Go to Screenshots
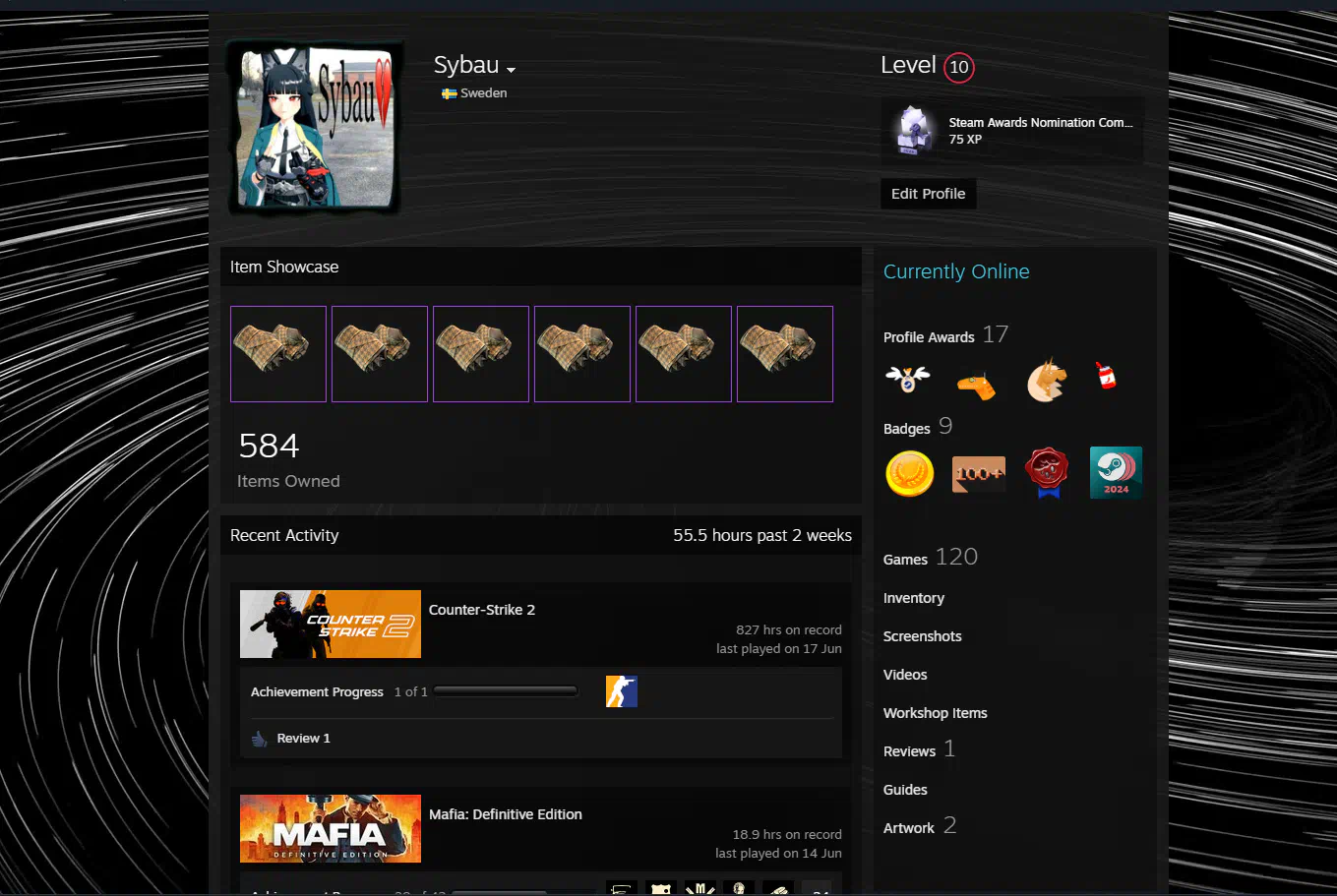Viewport: 1337px width, 896px height. (923, 636)
